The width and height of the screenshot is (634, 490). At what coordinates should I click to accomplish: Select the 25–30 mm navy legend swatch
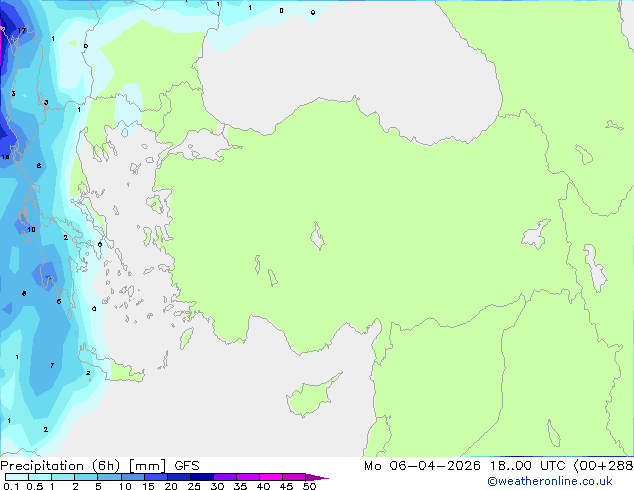pos(202,477)
